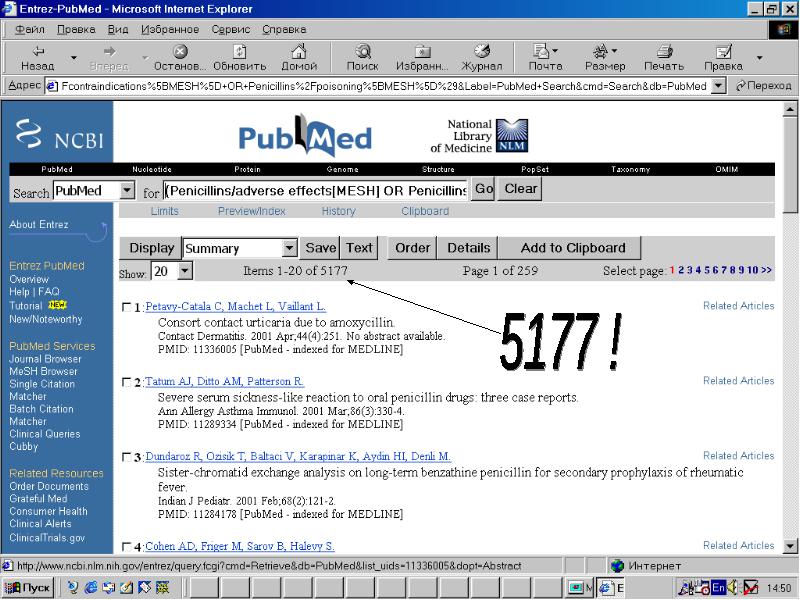Open the Back button history arrow
The height and width of the screenshot is (600, 800).
pyautogui.click(x=73, y=58)
